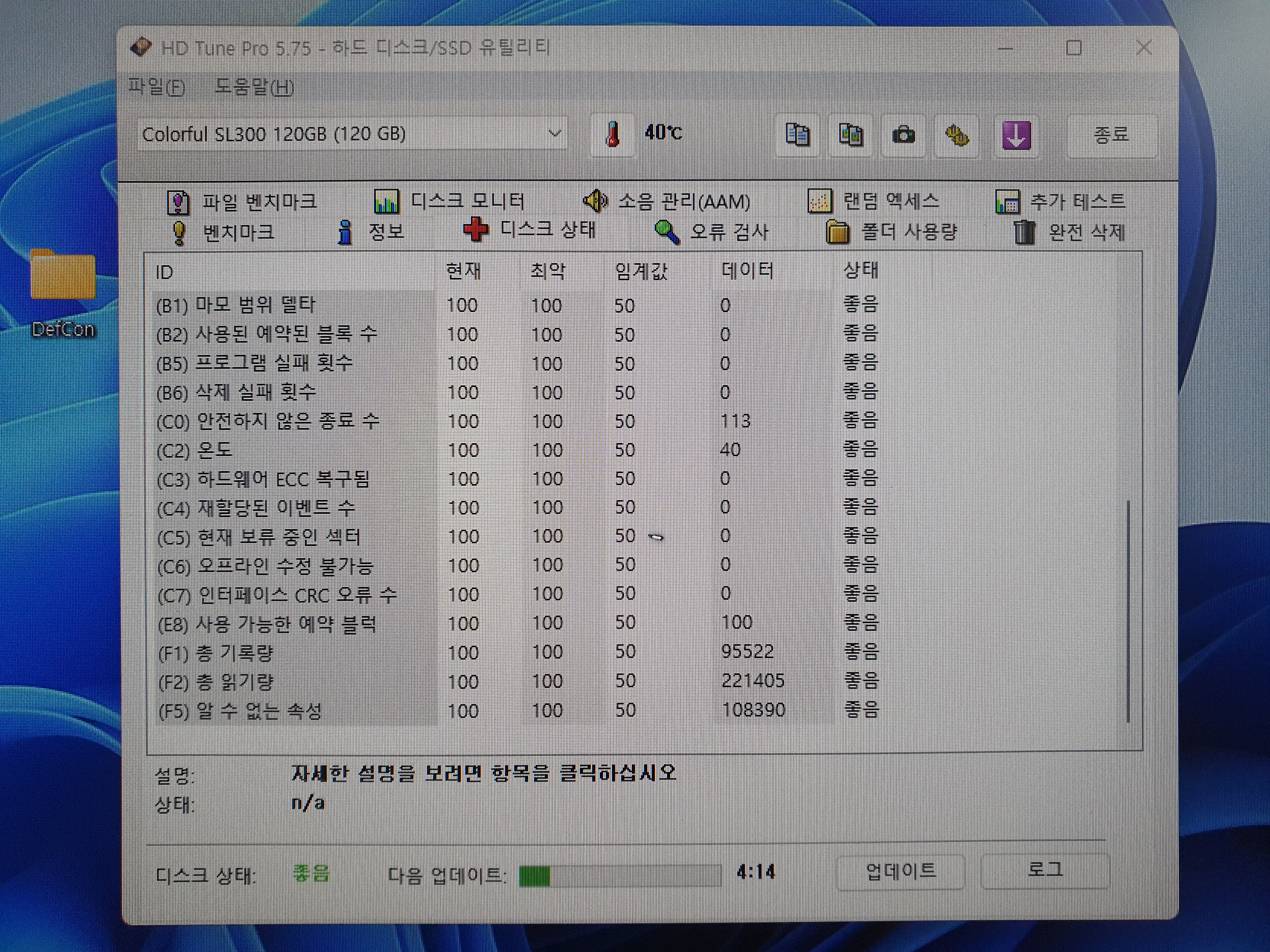The image size is (1270, 952).
Task: Open the 정보 tab
Action: coord(371,232)
